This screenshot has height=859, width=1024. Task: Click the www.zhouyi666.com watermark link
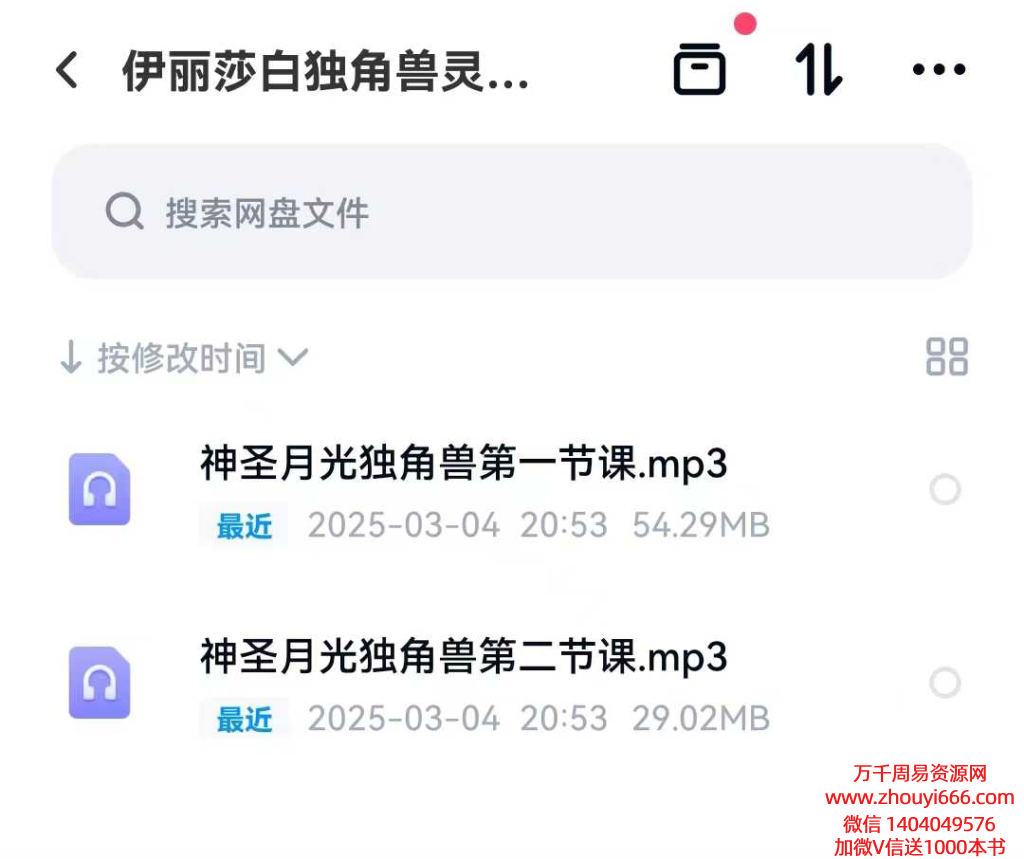pos(920,798)
